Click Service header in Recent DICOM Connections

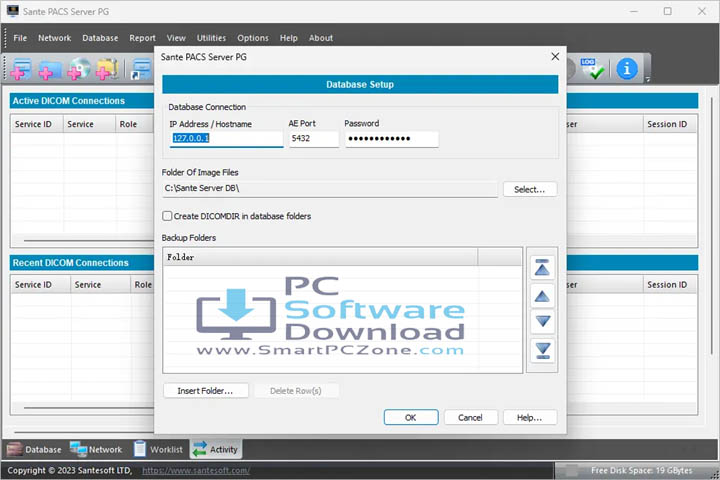coord(100,284)
